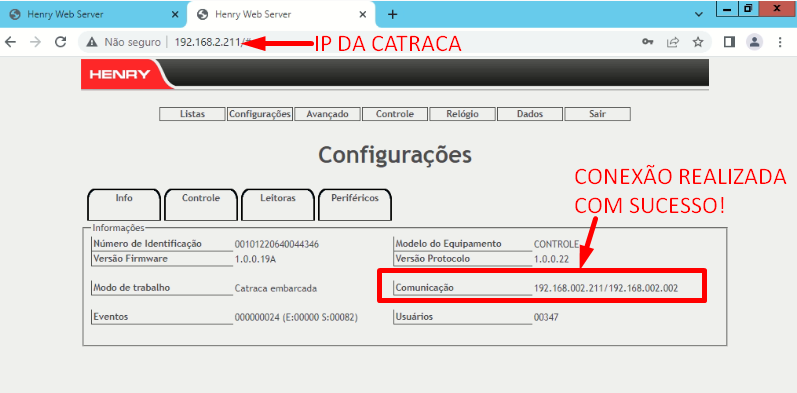Open the user profile avatar
Viewport: 797px width, 393px height.
(755, 42)
